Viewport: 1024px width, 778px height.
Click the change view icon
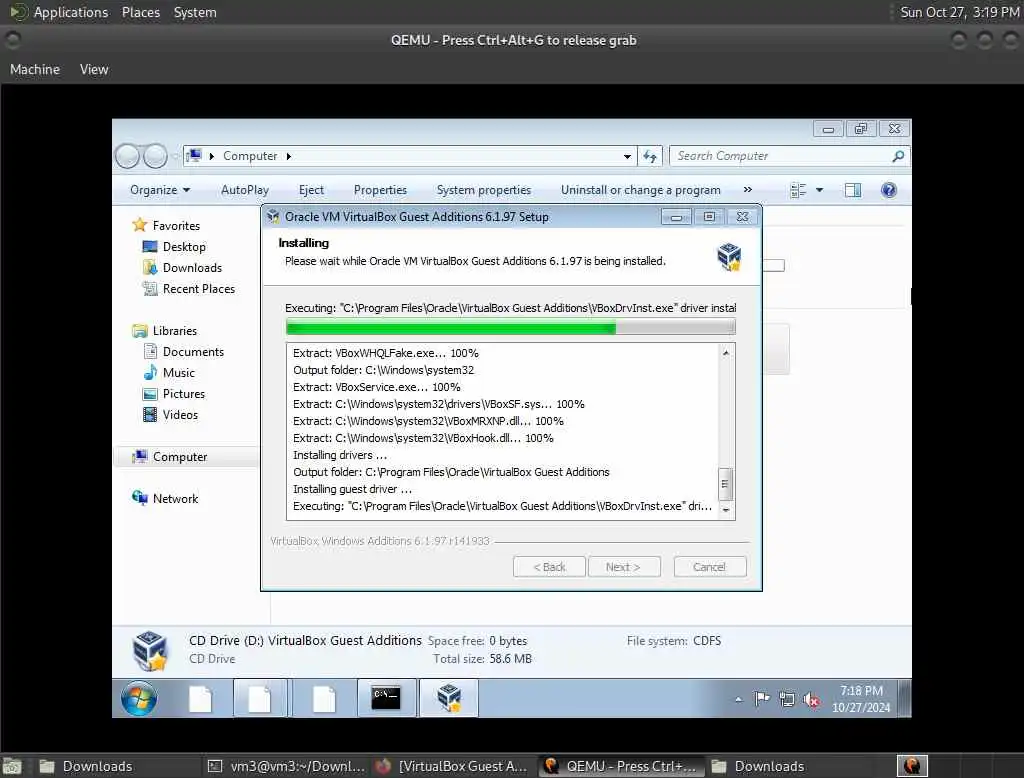pyautogui.click(x=798, y=190)
